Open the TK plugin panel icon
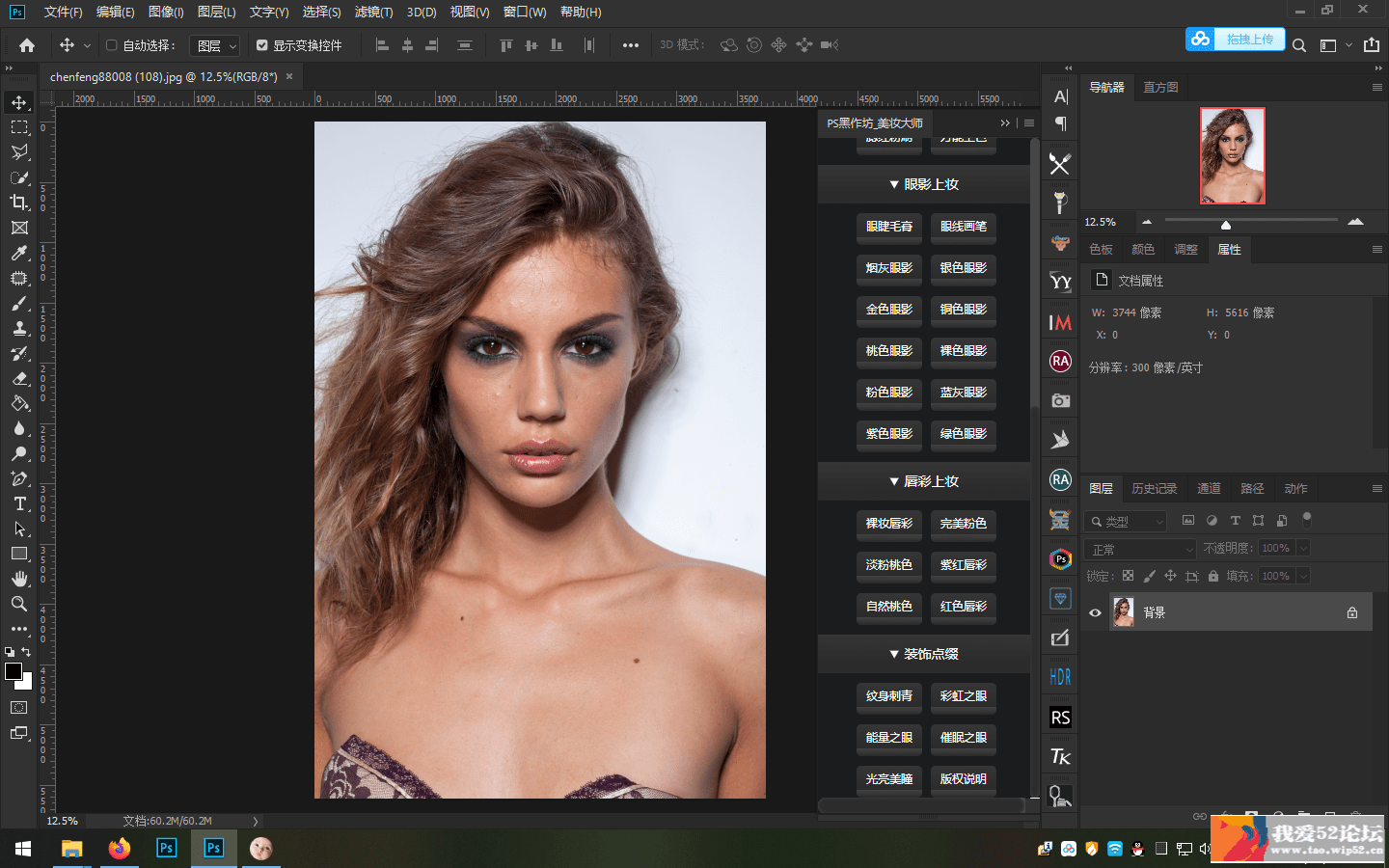 click(1060, 757)
